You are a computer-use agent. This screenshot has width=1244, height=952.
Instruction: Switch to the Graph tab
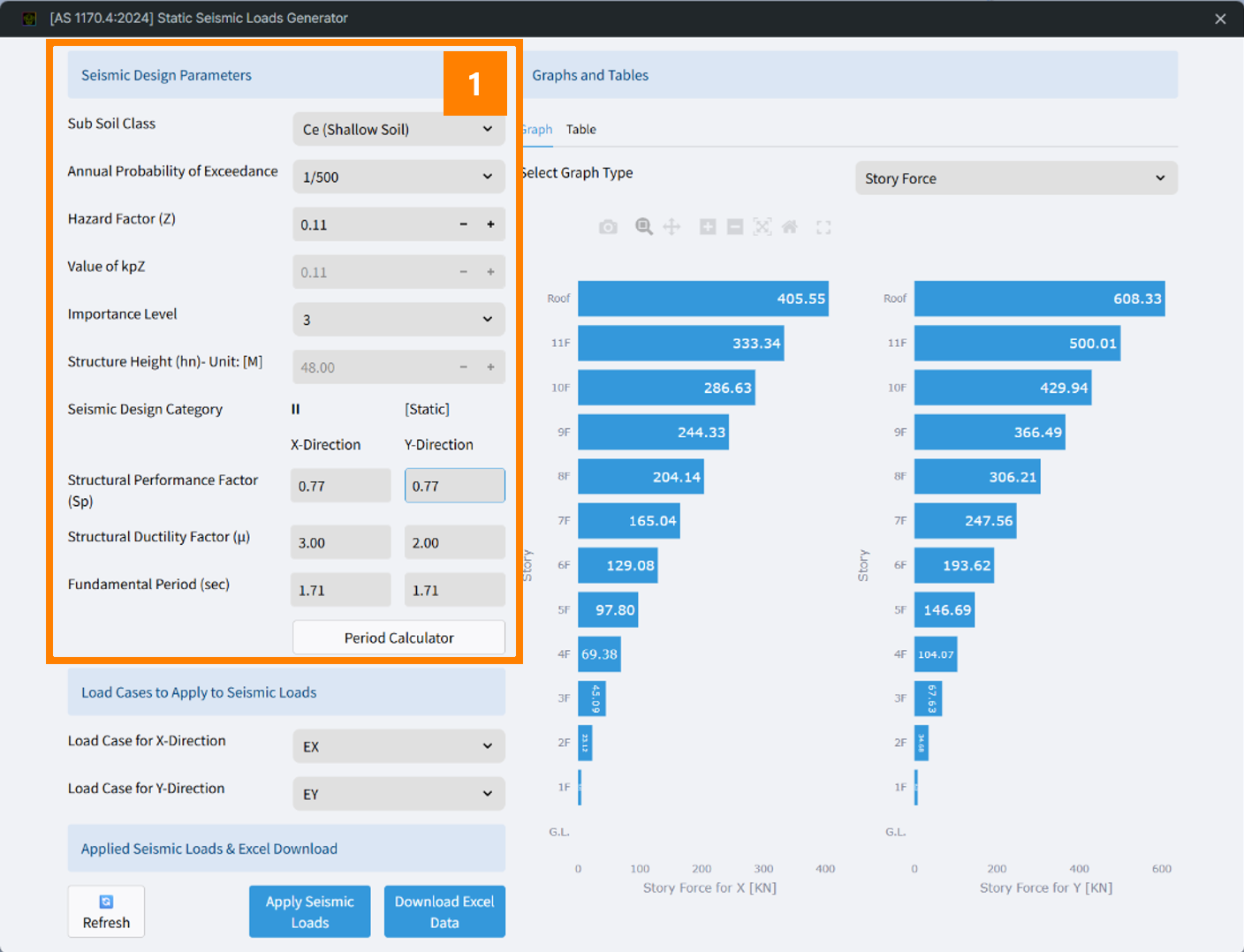tap(537, 129)
